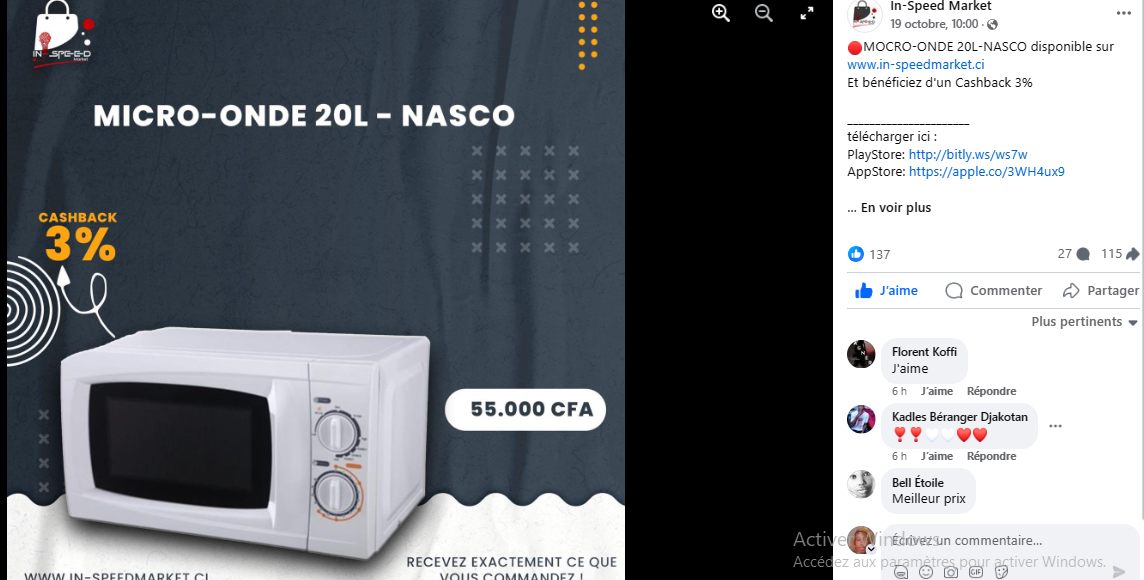Screen dimensions: 1144x580
Task: Zoom in on the photo
Action: [721, 13]
